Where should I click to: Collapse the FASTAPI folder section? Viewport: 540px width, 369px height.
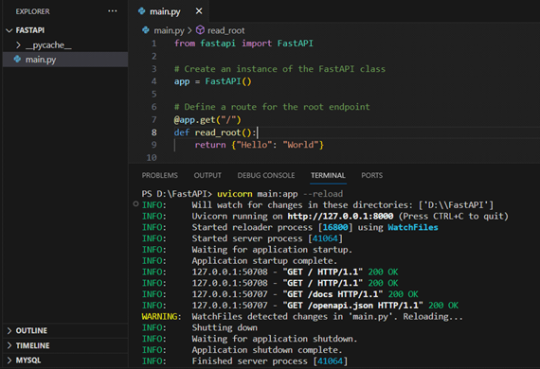(x=9, y=30)
